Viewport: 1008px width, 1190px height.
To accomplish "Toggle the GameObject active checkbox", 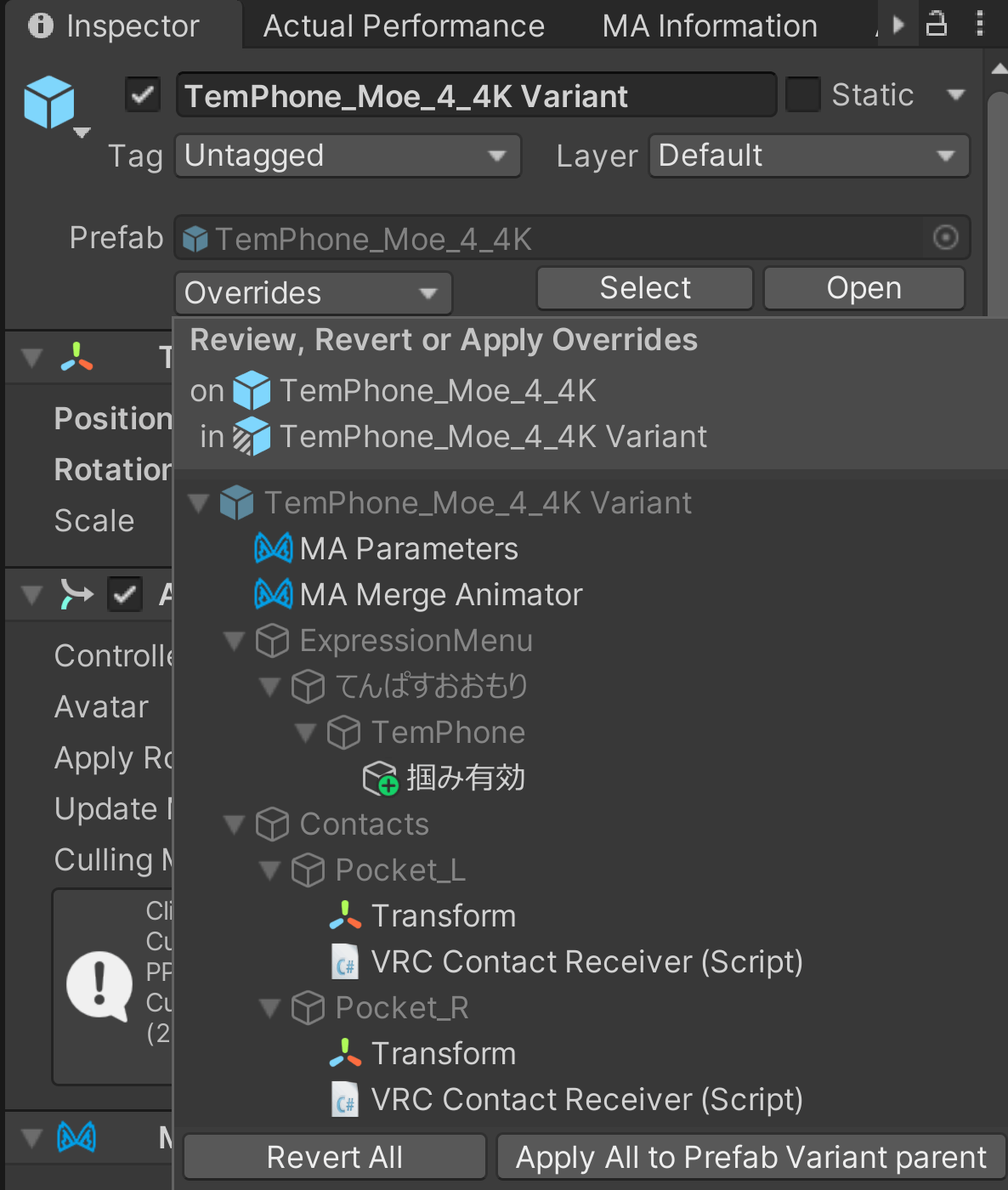I will point(143,94).
